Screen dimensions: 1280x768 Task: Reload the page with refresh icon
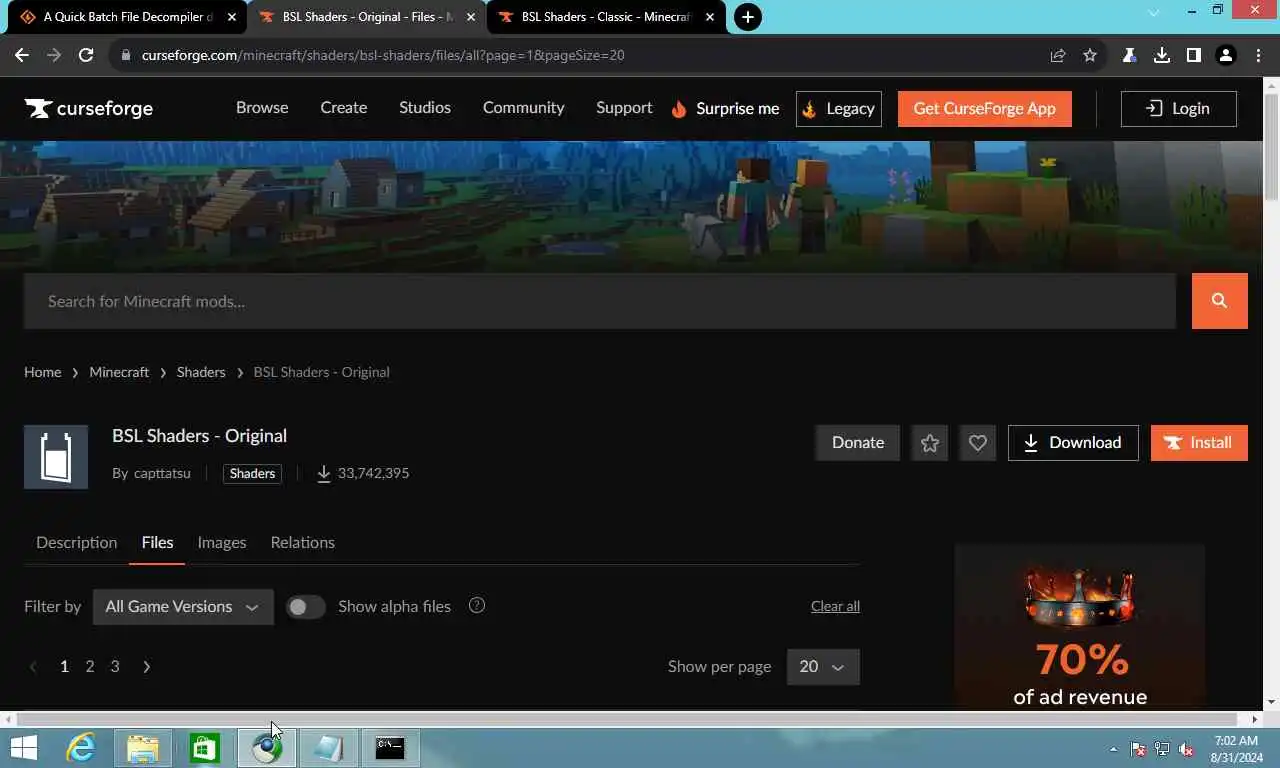tap(86, 55)
